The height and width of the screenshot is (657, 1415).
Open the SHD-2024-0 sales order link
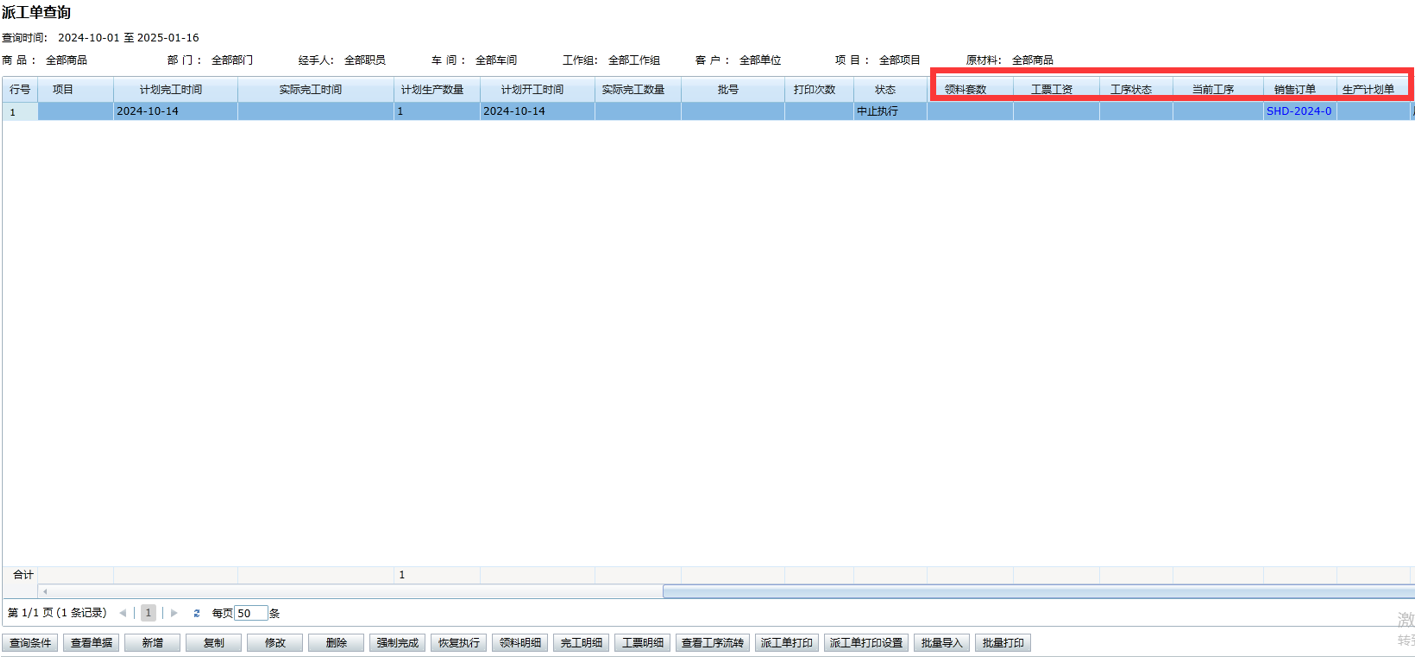(x=1298, y=111)
